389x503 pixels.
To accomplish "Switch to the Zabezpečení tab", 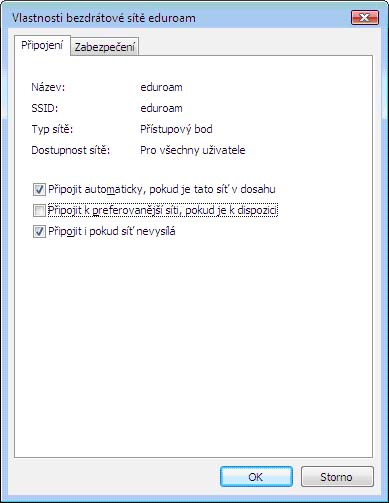I will (x=105, y=47).
